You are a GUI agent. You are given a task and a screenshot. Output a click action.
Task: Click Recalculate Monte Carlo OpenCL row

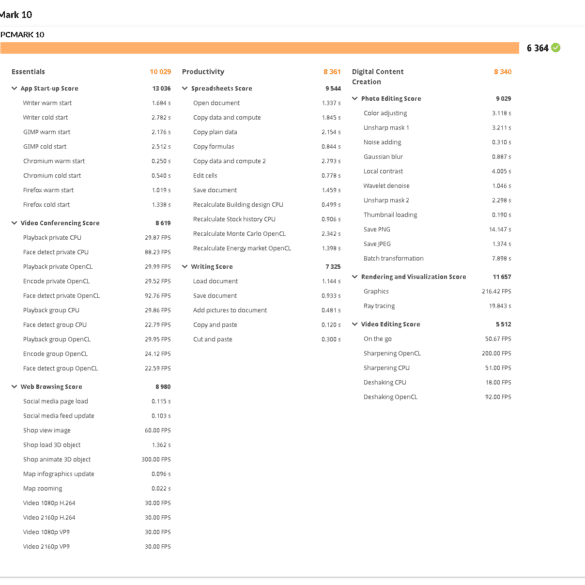coord(267,234)
